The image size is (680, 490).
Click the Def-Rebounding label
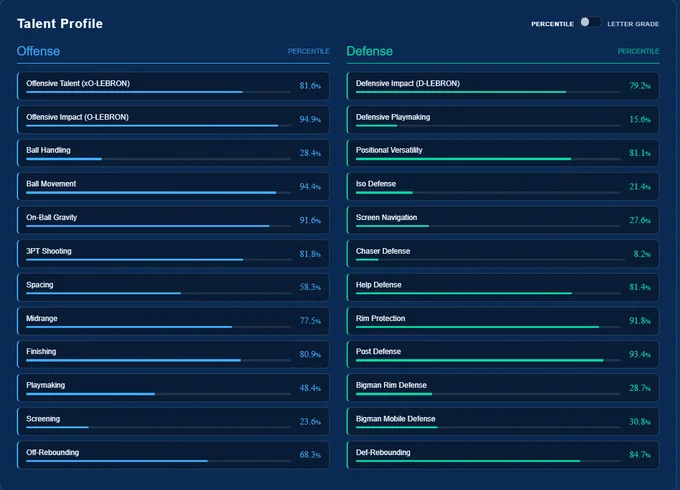383,452
